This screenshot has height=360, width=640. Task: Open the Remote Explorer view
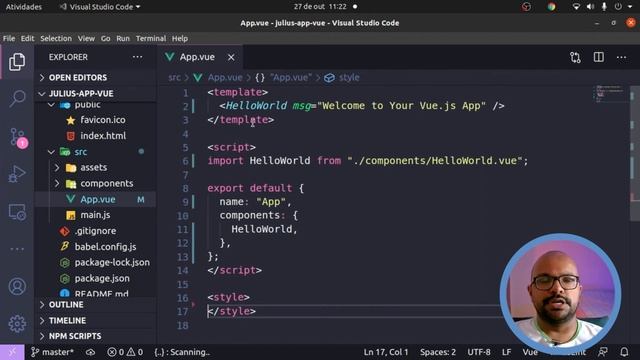(17, 212)
